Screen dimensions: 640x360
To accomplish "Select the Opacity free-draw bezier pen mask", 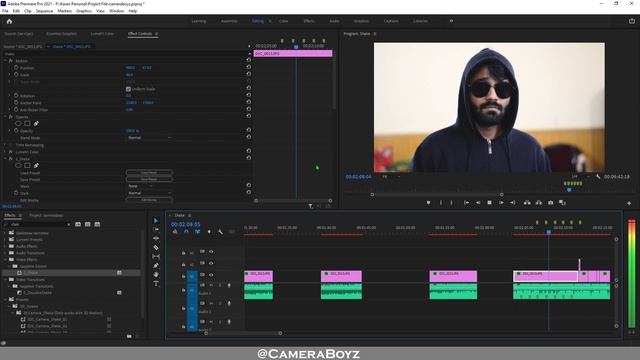I will (36, 123).
